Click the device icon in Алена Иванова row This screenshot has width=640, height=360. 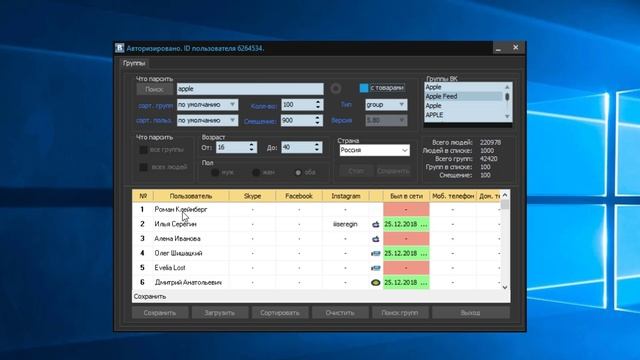[x=376, y=239]
